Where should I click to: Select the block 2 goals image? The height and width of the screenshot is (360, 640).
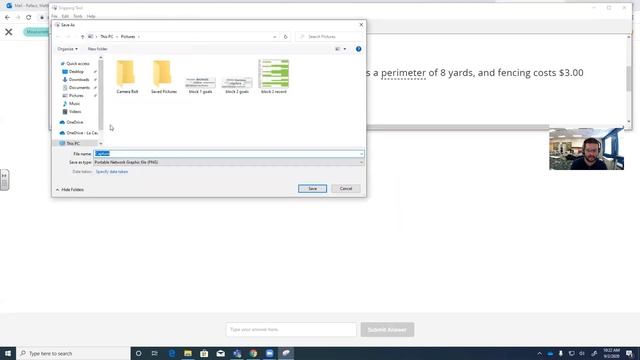click(x=237, y=85)
